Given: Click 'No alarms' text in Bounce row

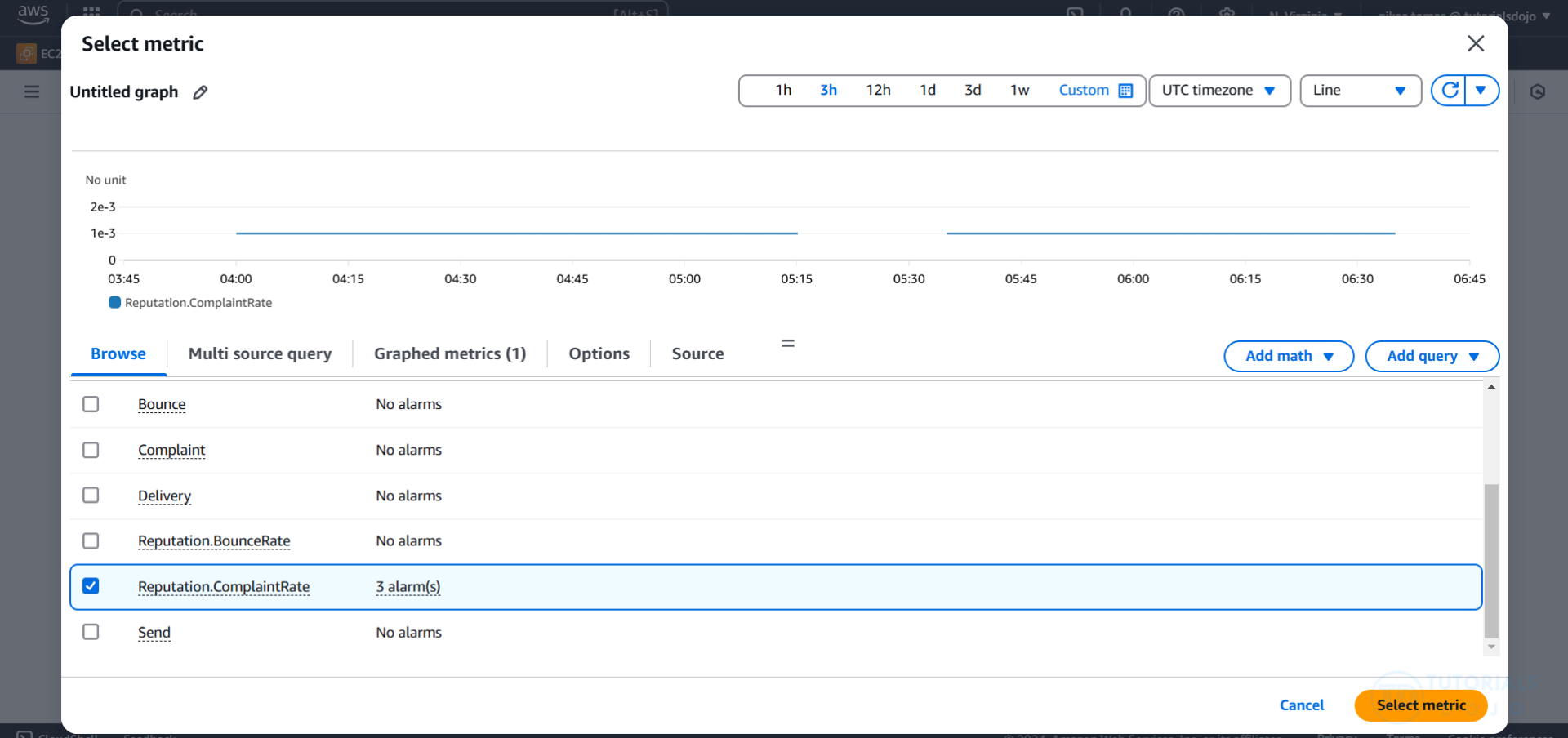Looking at the screenshot, I should (x=408, y=404).
